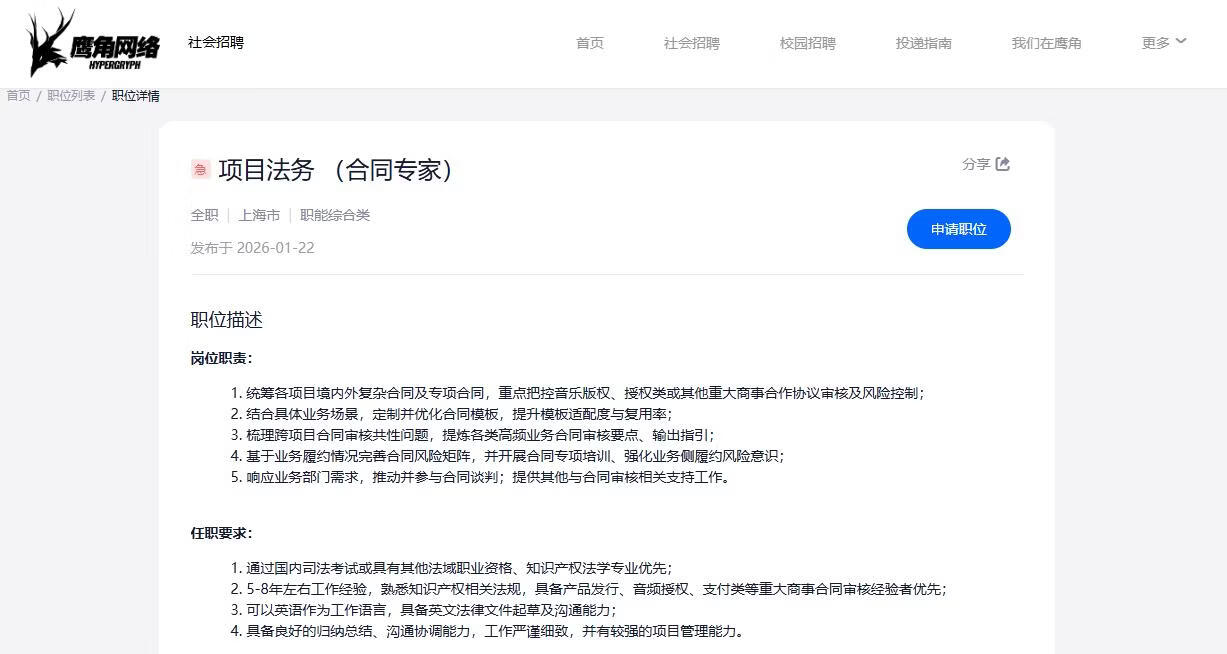The image size is (1227, 654).
Task: Click the job title 项目法务（合同专家）
Action: [338, 170]
